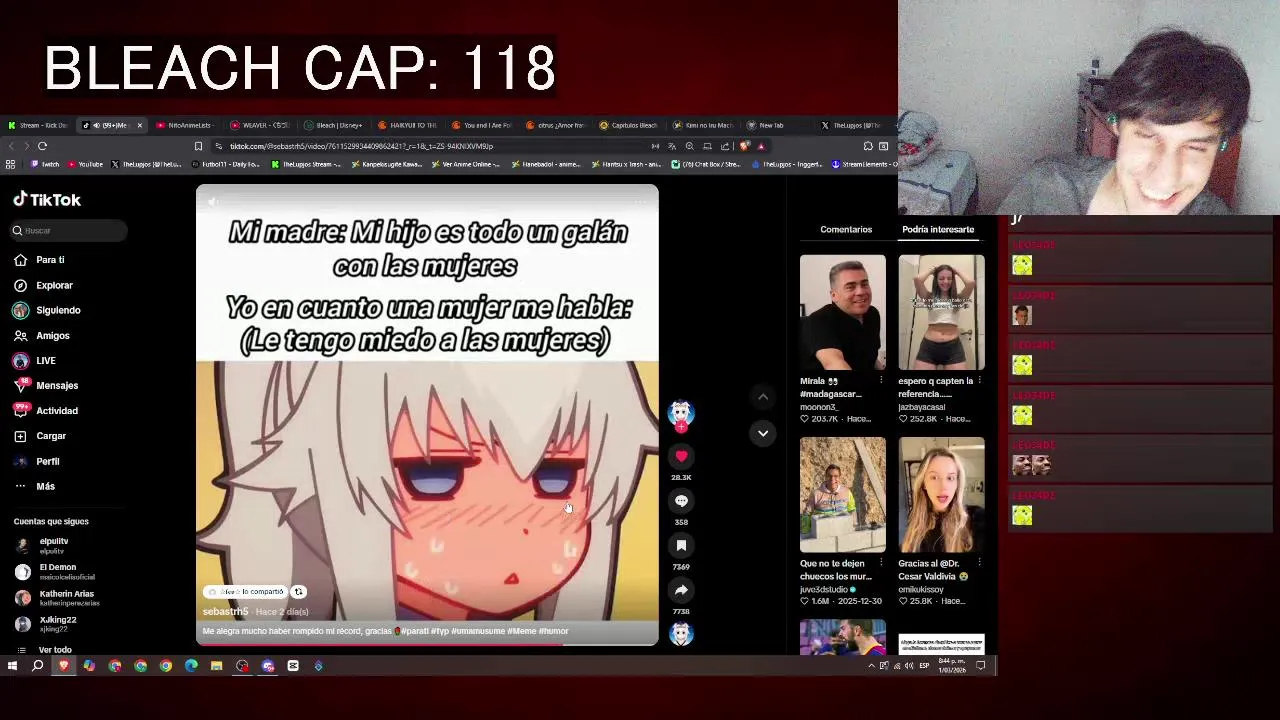Go to the previous video
The image size is (1280, 720).
tap(763, 397)
